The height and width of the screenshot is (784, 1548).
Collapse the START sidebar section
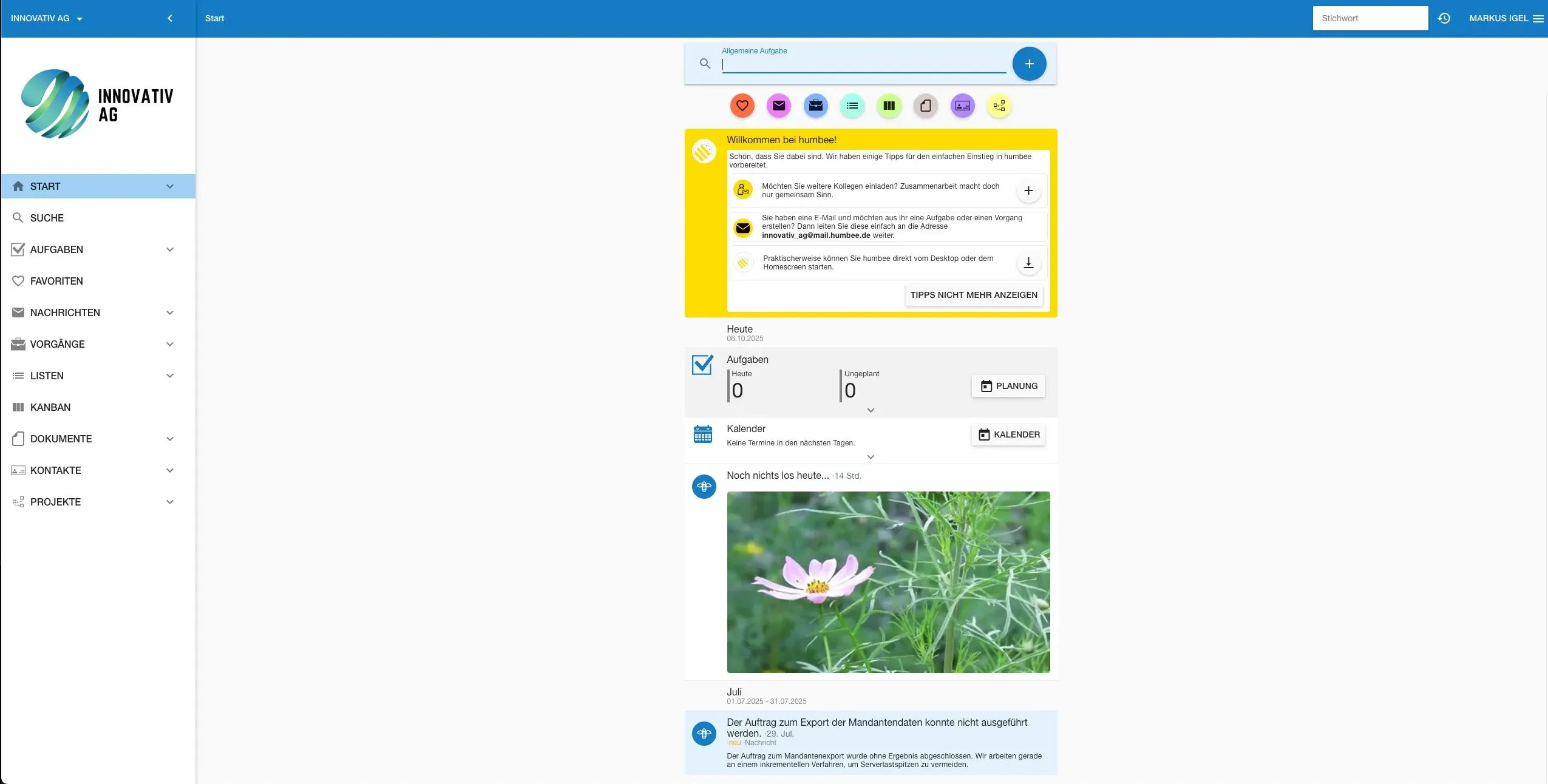tap(170, 186)
